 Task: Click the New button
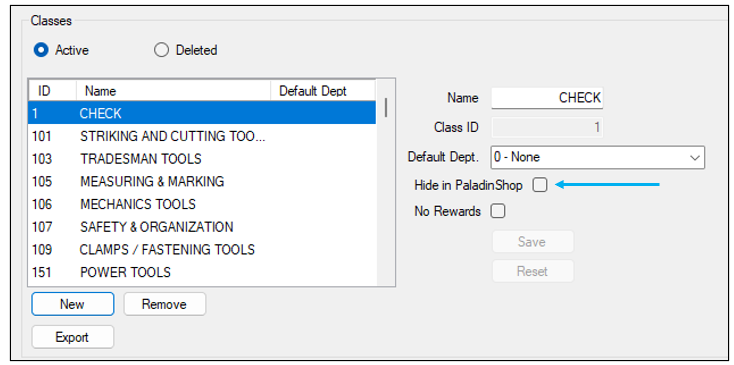73,304
